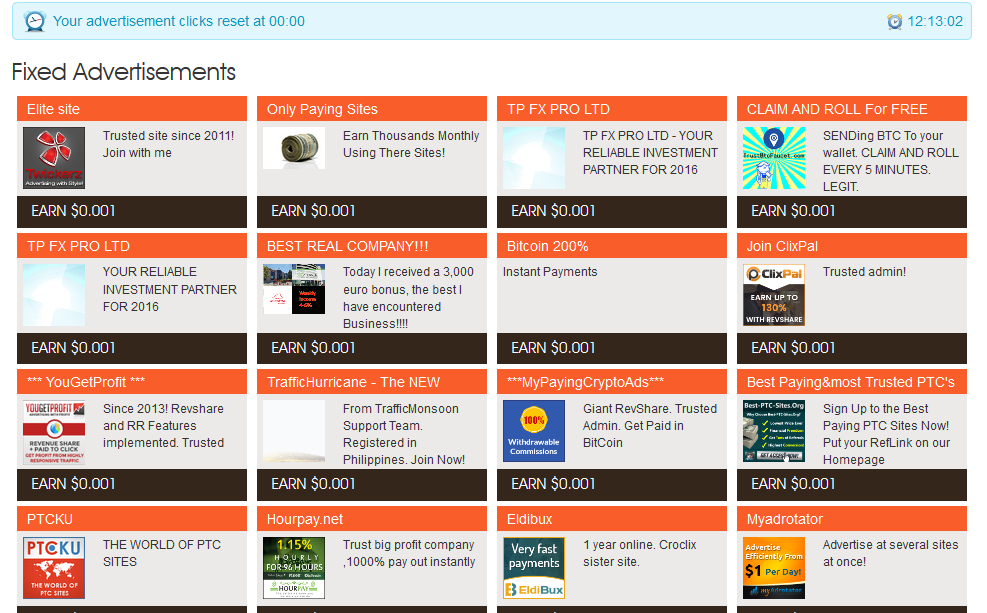The width and height of the screenshot is (987, 613).
Task: Click 'Instant Payments' text in Bitcoin 200% ad
Action: (x=550, y=272)
